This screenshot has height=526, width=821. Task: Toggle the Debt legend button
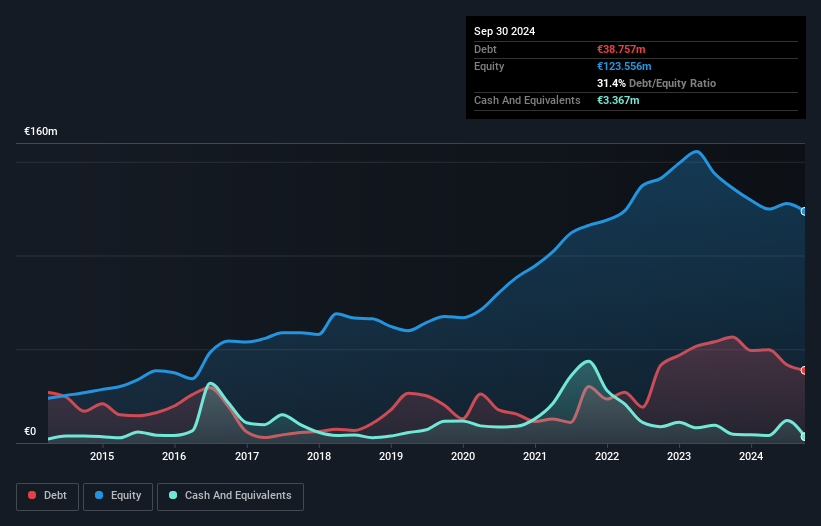click(48, 496)
